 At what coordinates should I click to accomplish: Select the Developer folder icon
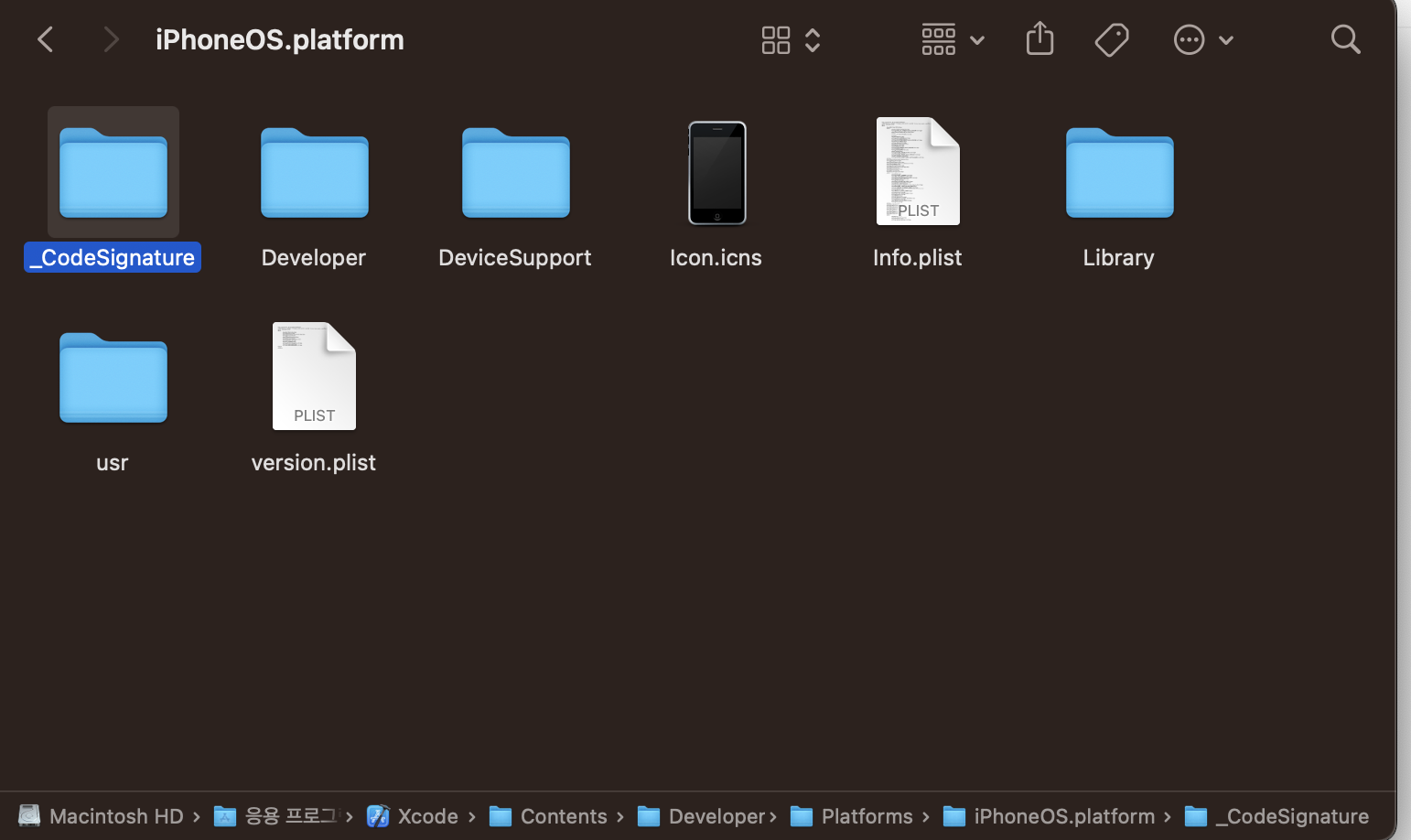click(x=314, y=172)
